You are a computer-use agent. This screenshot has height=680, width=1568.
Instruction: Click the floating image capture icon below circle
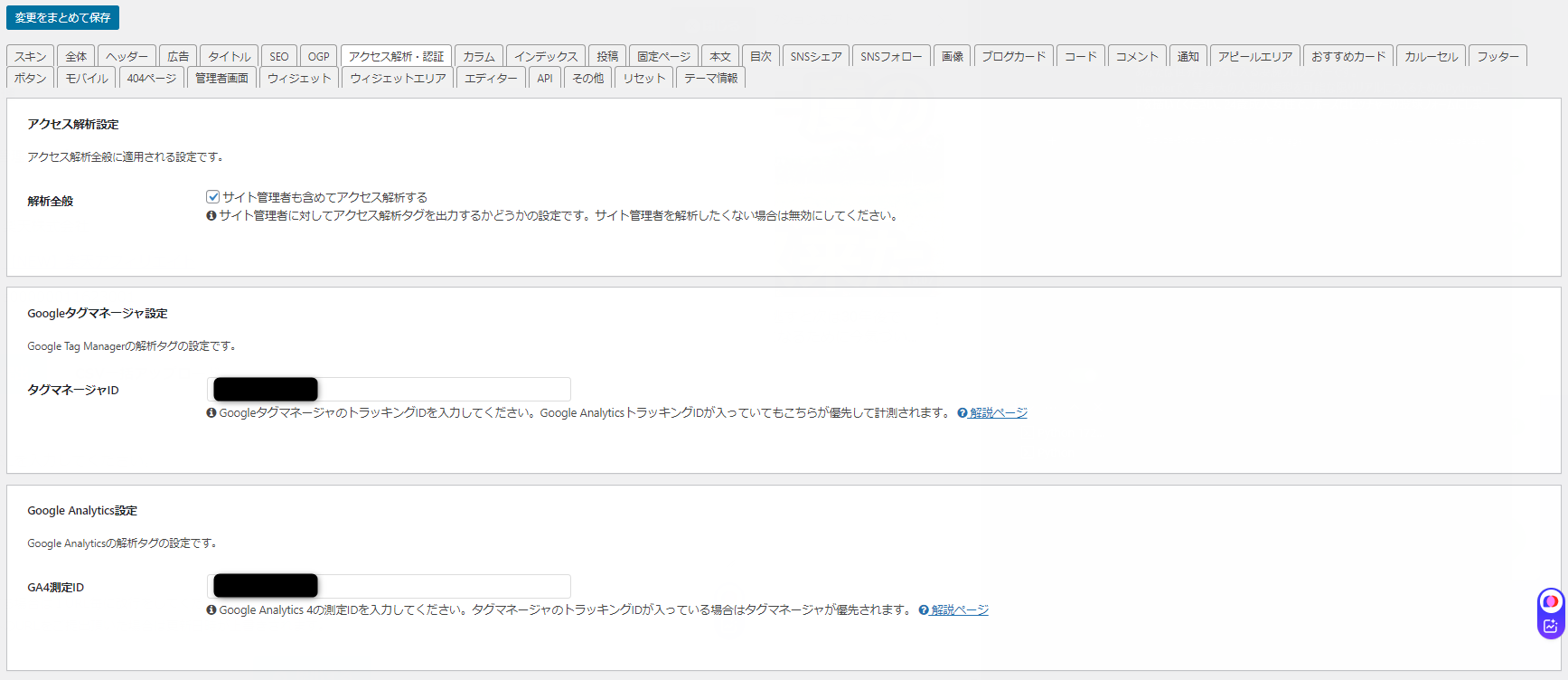(1551, 626)
